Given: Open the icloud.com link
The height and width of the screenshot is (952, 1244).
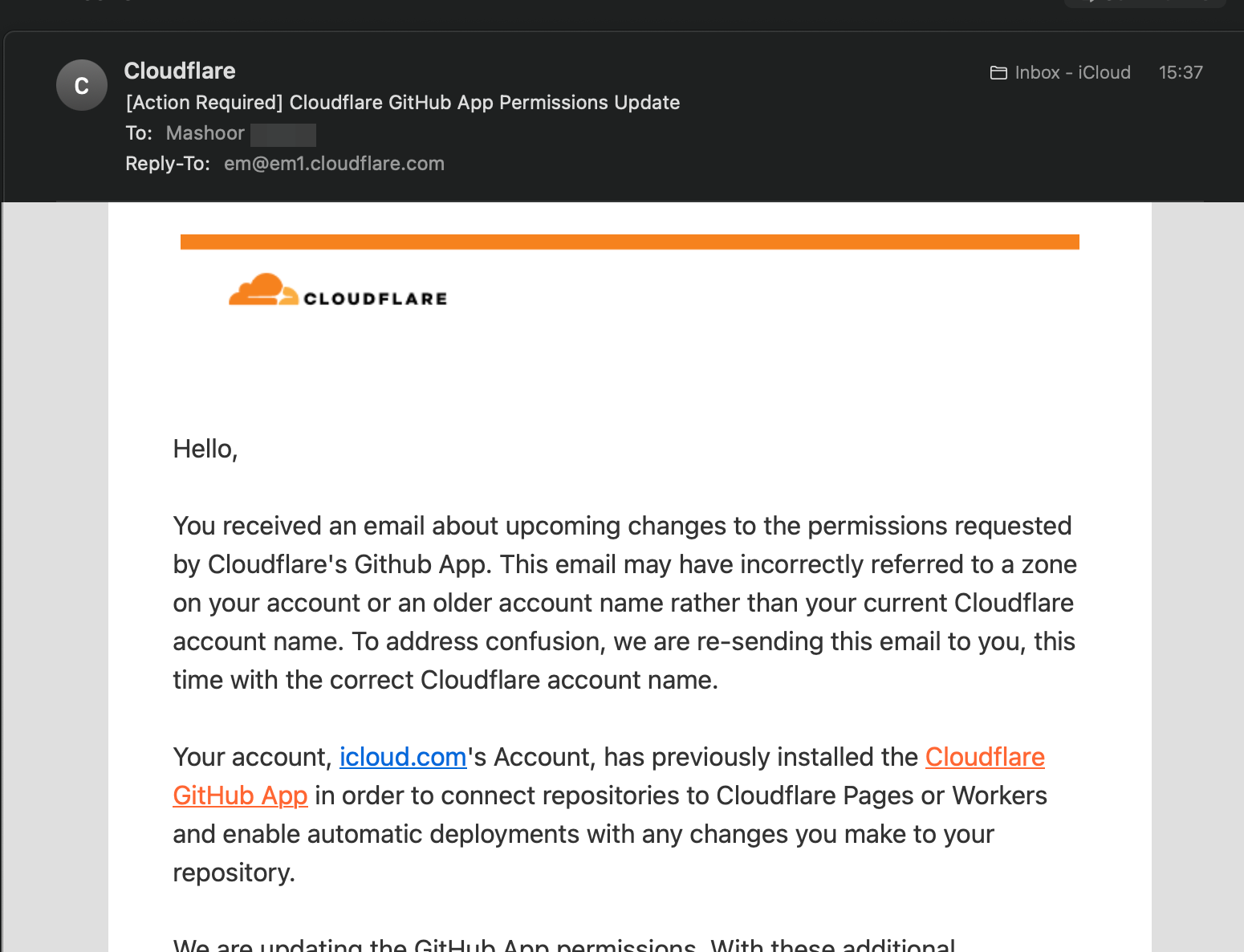Looking at the screenshot, I should 403,757.
